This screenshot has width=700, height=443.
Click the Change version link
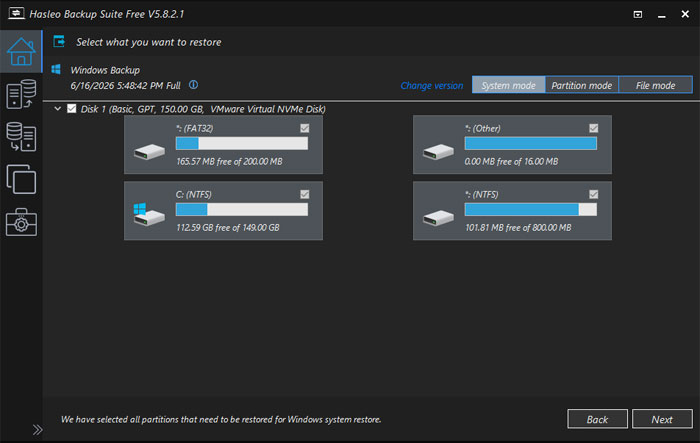pyautogui.click(x=431, y=85)
